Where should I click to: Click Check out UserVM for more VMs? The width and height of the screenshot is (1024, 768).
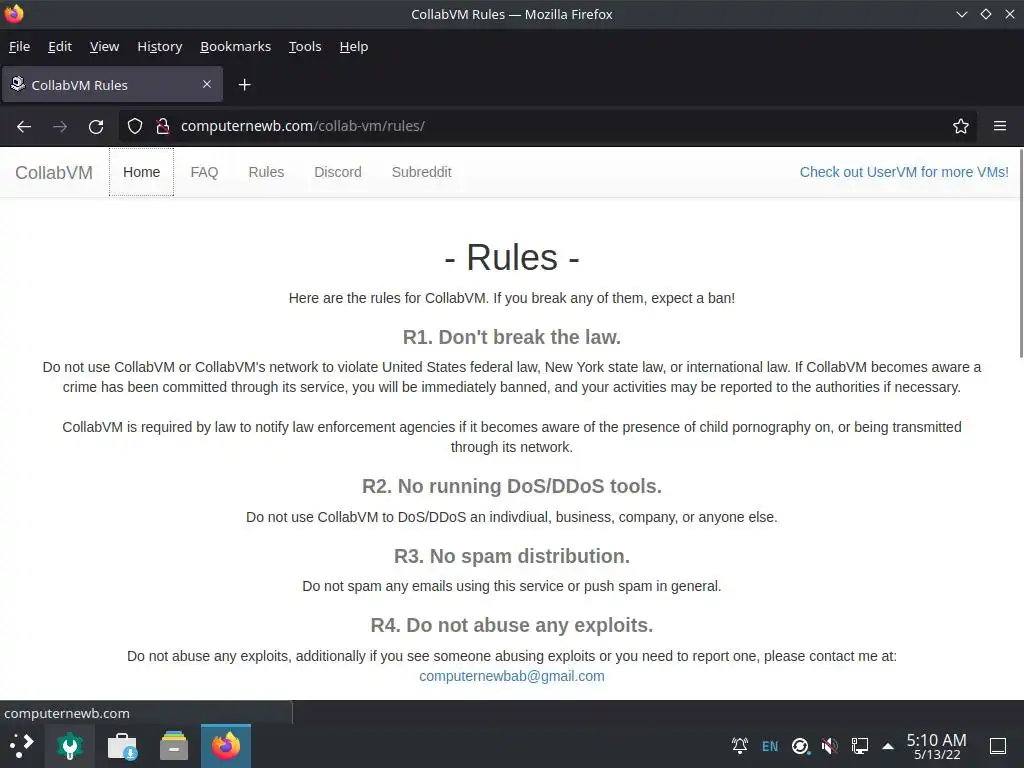(904, 172)
